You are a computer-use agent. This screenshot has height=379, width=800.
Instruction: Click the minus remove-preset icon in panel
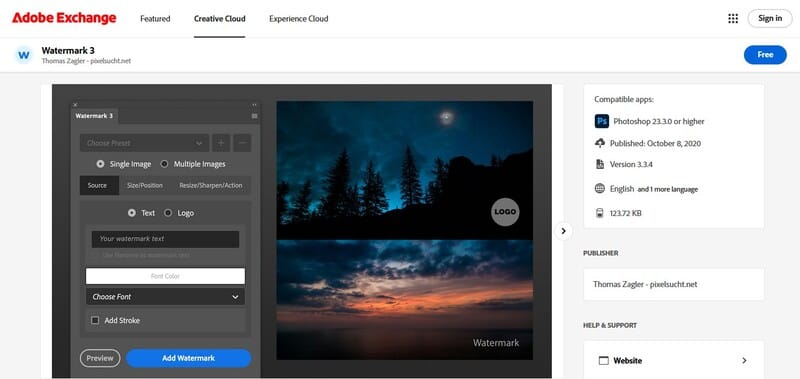pyautogui.click(x=242, y=143)
